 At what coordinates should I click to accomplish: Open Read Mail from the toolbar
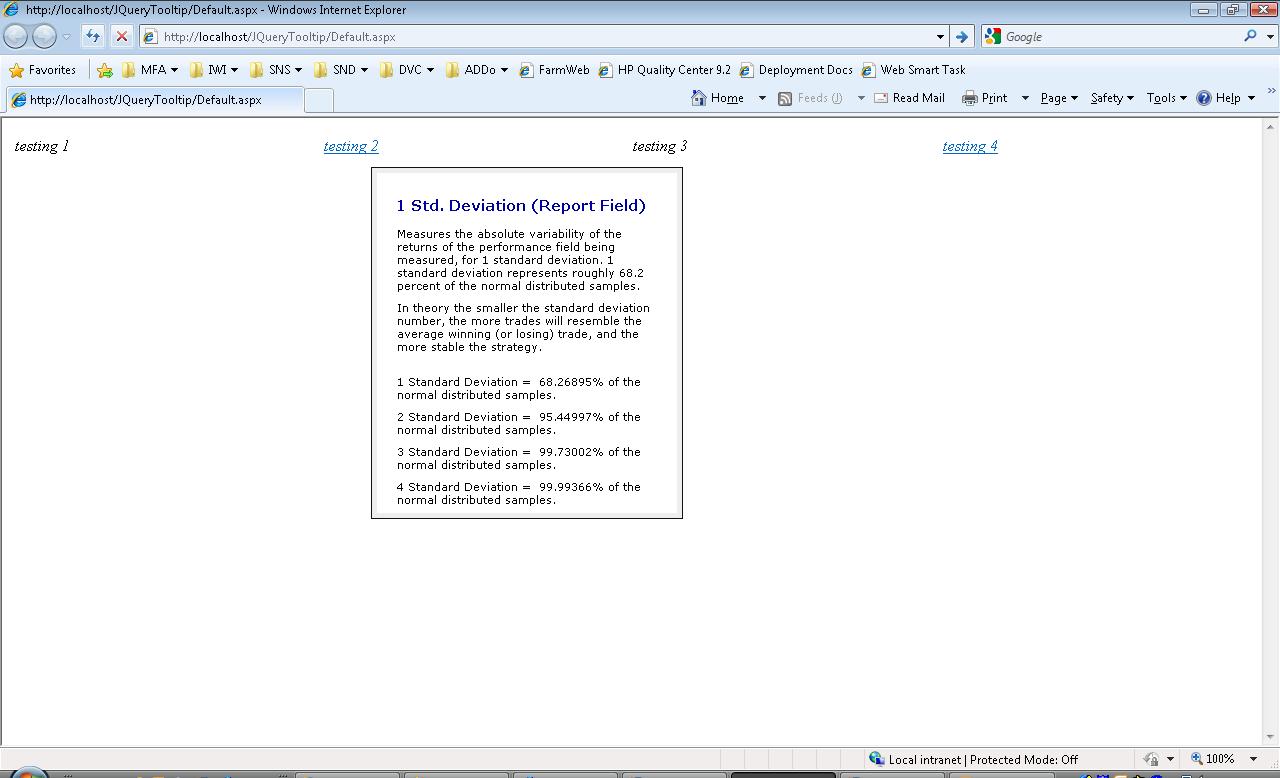(909, 98)
